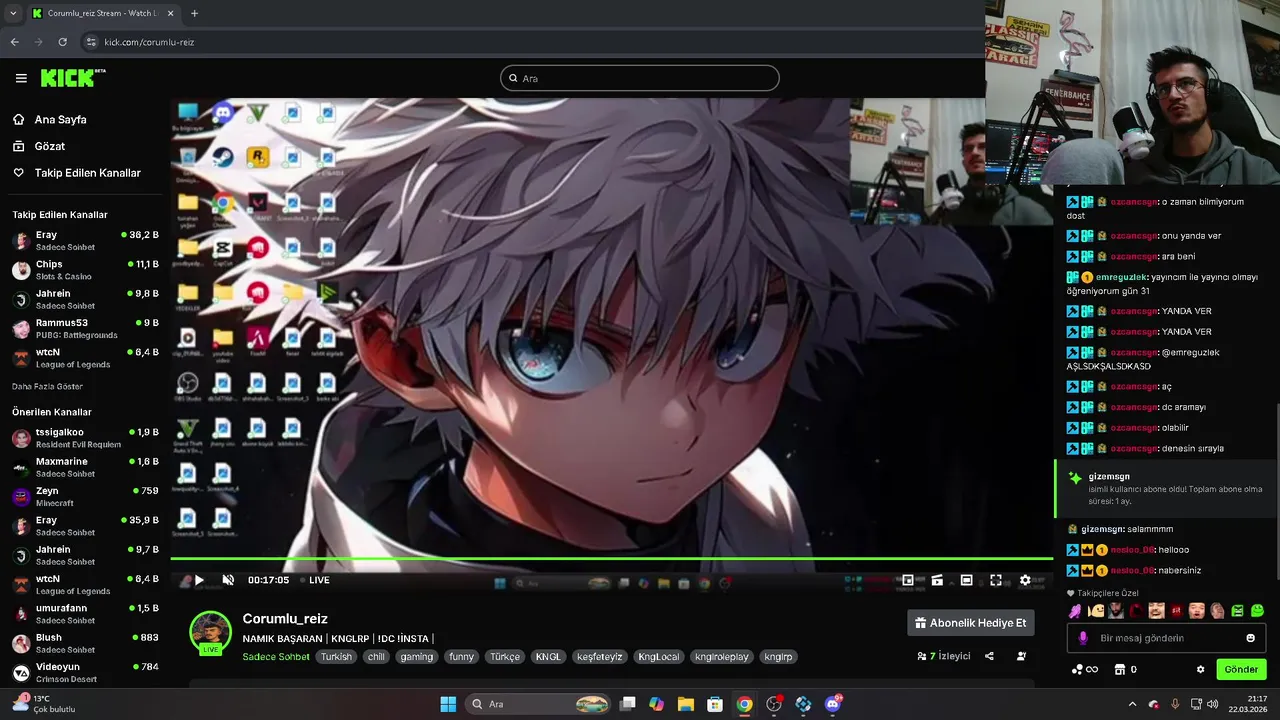This screenshot has height=720, width=1280.
Task: Toggle mini player mode
Action: [x=908, y=580]
